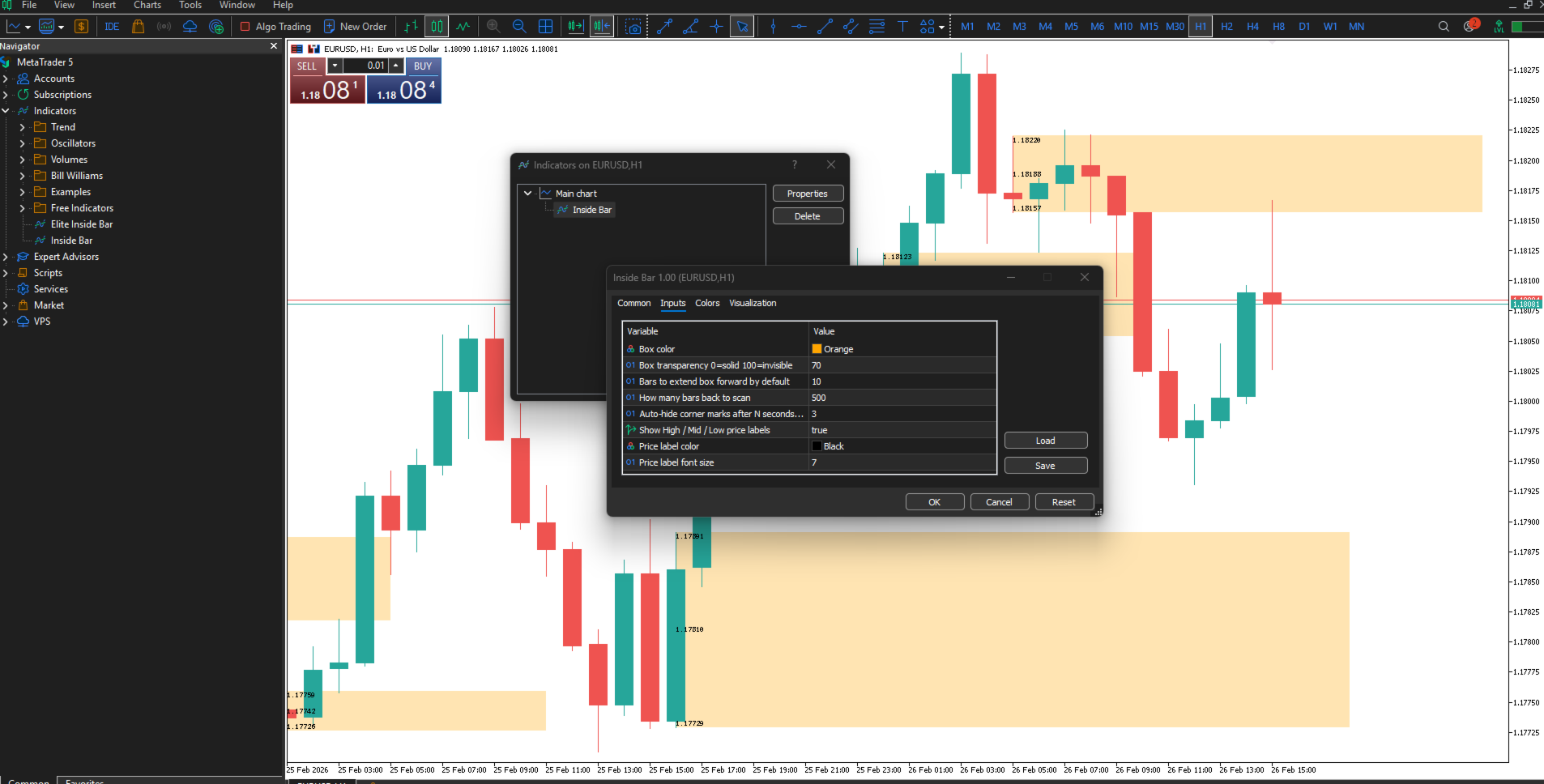Select the equidistant channel tool
The image size is (1544, 784).
851,27
